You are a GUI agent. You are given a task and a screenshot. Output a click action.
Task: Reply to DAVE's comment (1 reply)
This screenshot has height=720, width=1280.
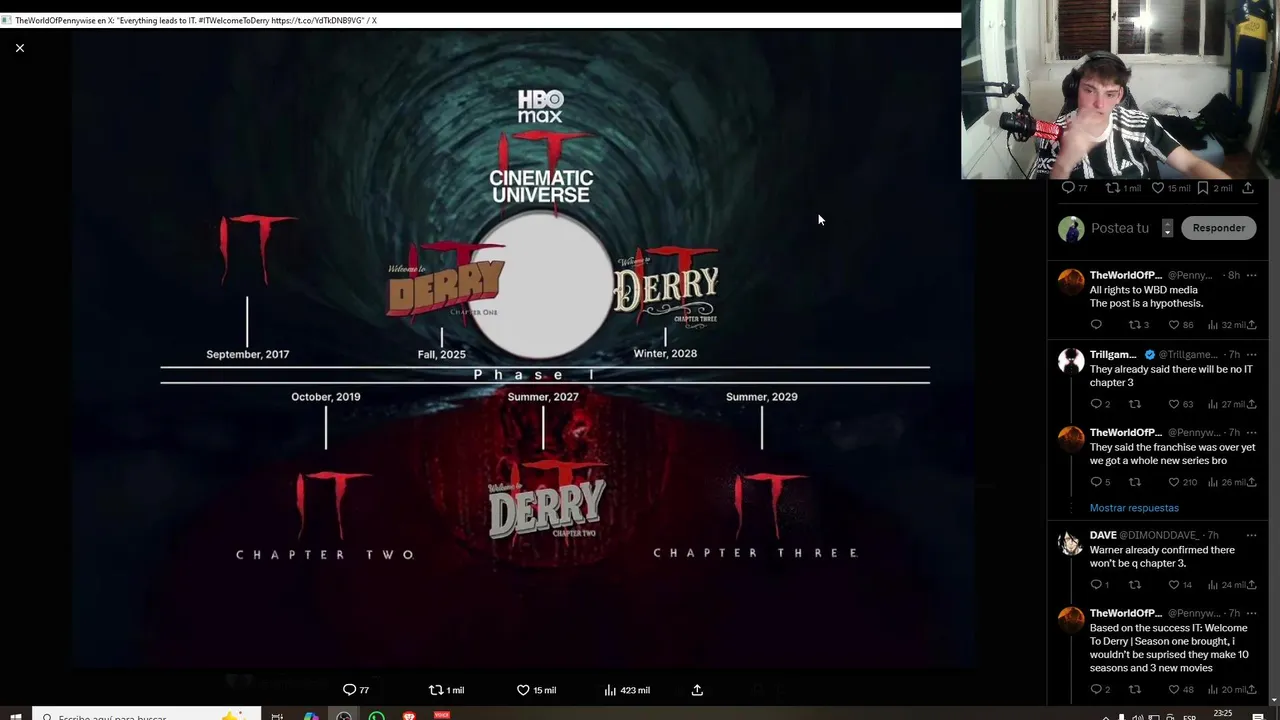coord(1100,585)
